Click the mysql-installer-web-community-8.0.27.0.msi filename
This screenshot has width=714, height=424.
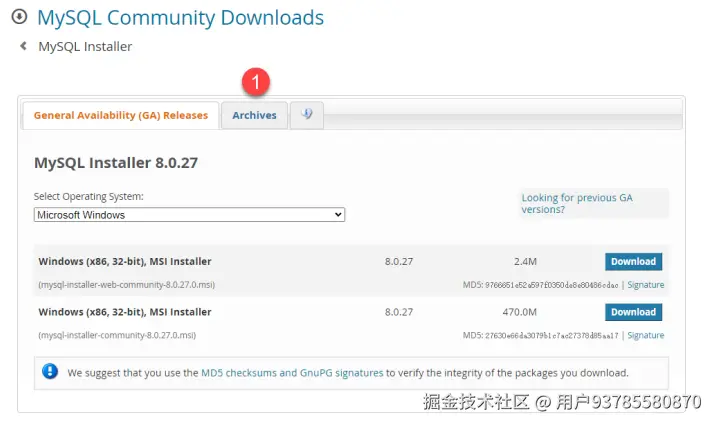coord(127,285)
